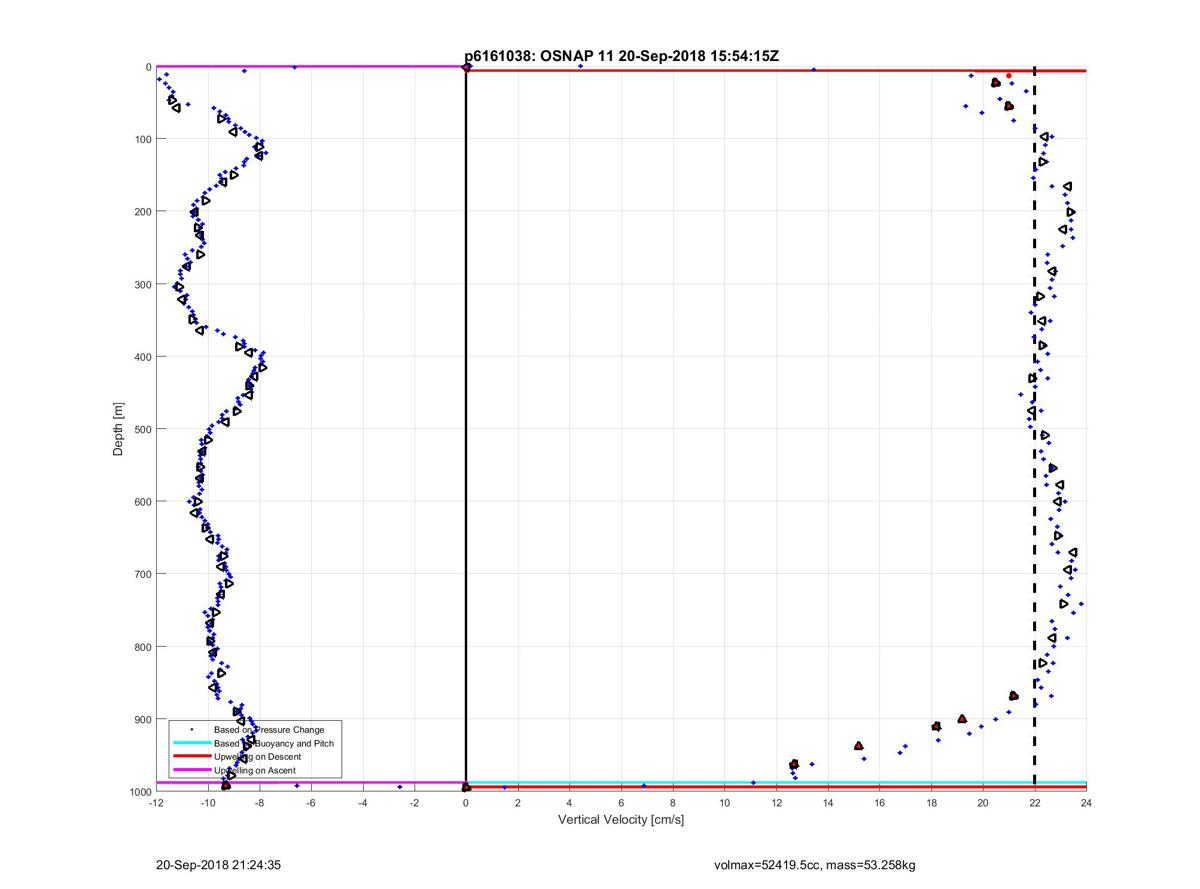
Task: Click the solid black vertical line at zero velocity
Action: tap(466, 430)
